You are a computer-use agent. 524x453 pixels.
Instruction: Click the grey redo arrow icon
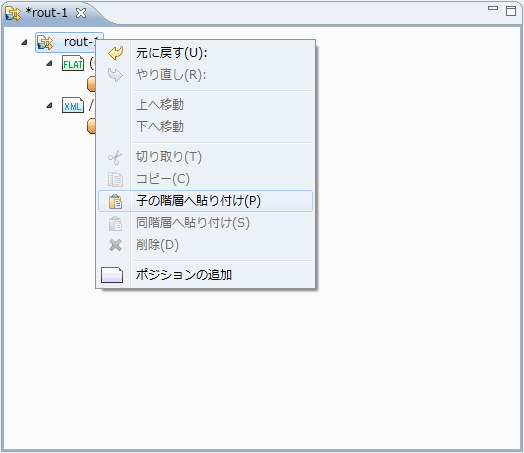click(115, 75)
